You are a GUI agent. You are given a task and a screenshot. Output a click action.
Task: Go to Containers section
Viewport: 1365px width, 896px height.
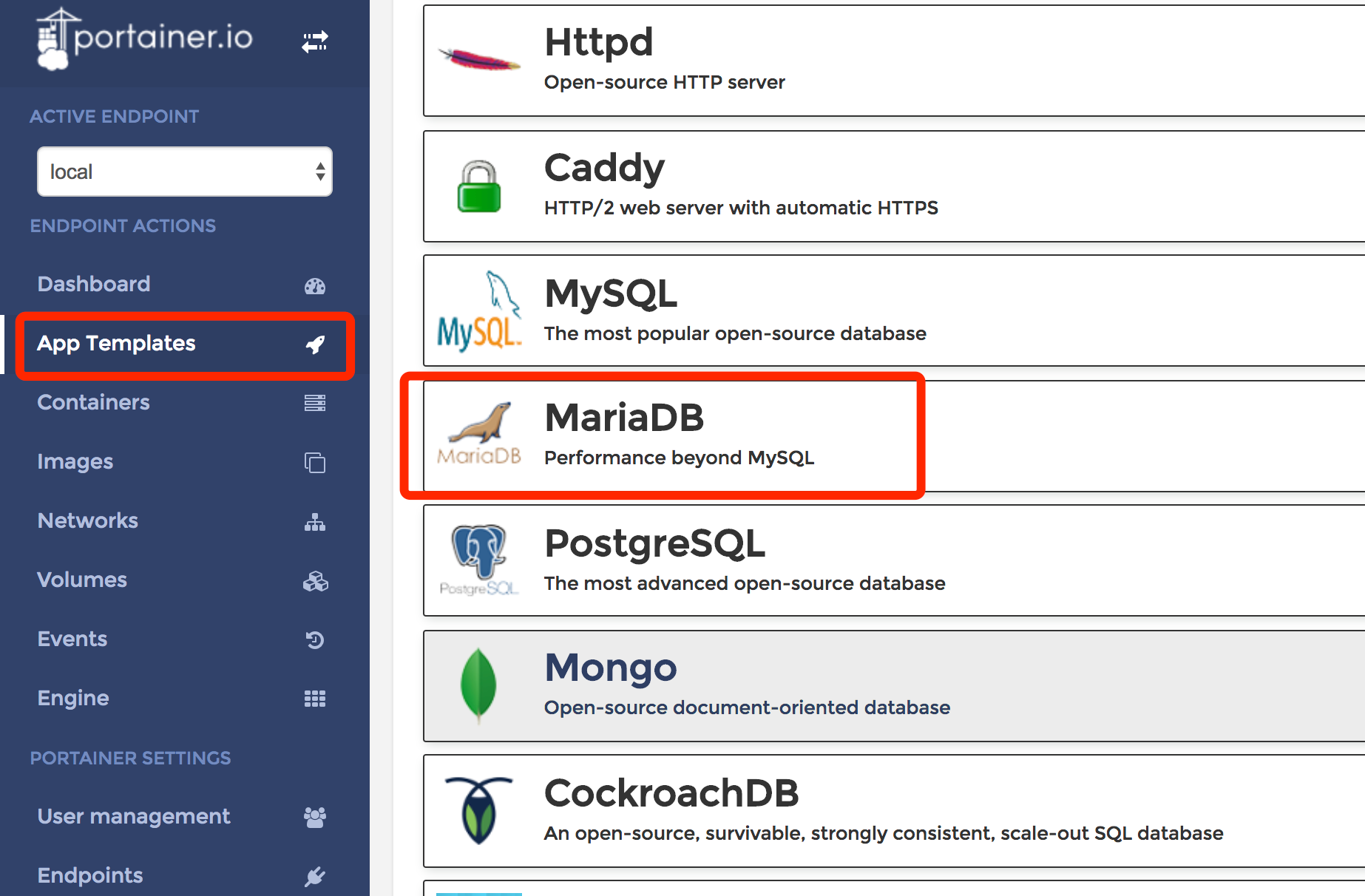[93, 402]
